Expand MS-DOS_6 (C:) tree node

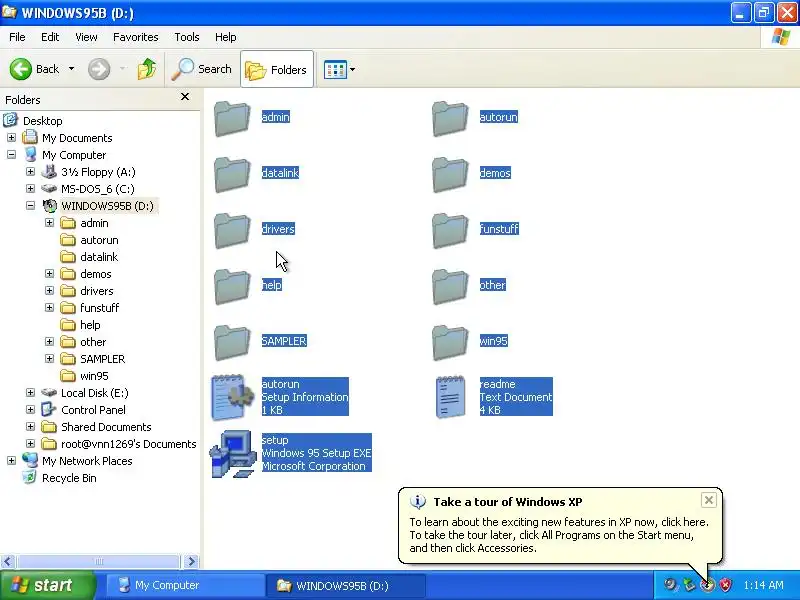click(31, 189)
